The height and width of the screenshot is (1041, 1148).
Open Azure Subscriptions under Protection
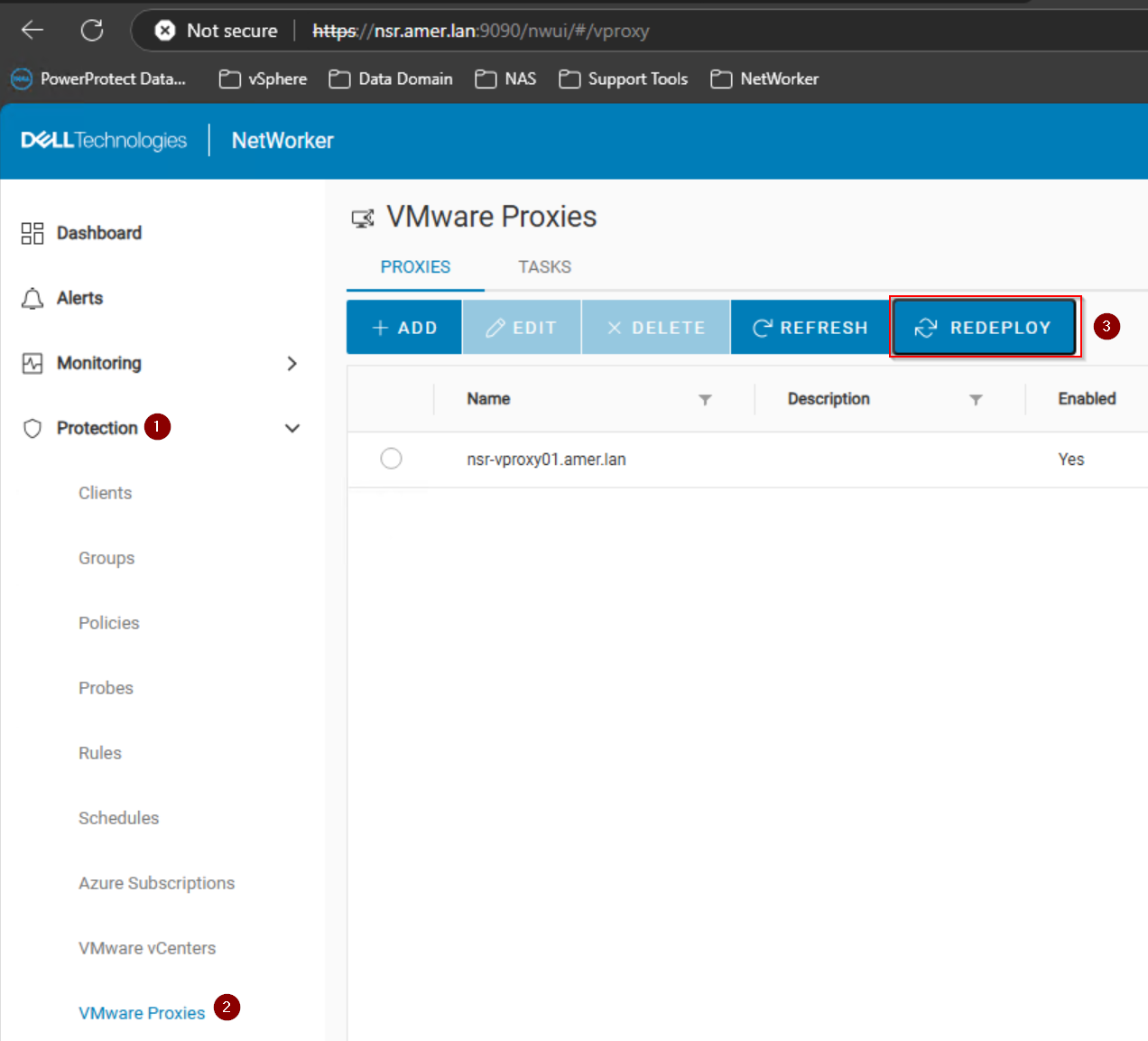[157, 883]
